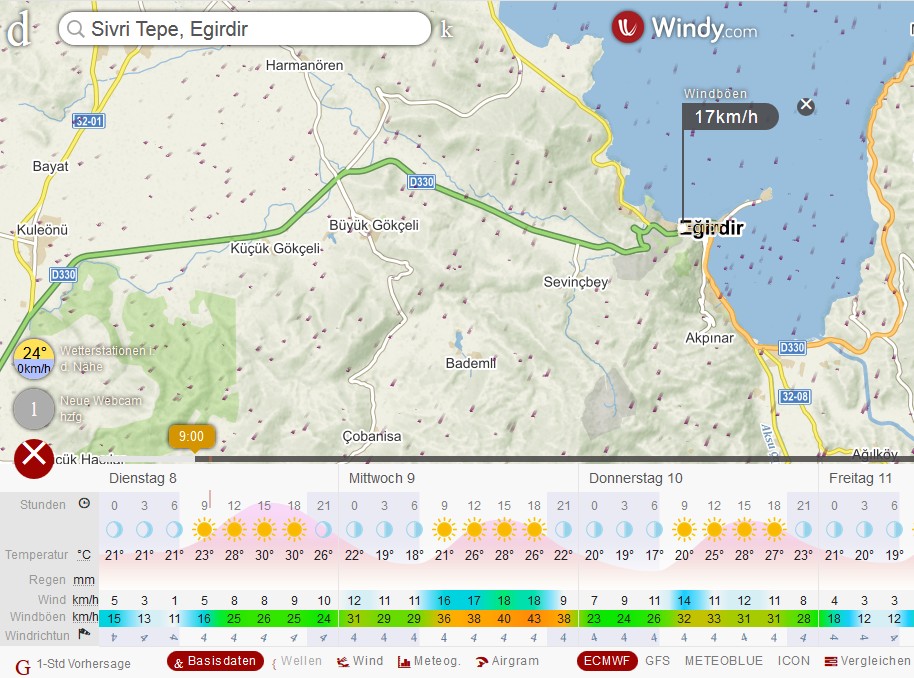Image resolution: width=914 pixels, height=678 pixels.
Task: Switch the forecast model to GFS
Action: [659, 661]
